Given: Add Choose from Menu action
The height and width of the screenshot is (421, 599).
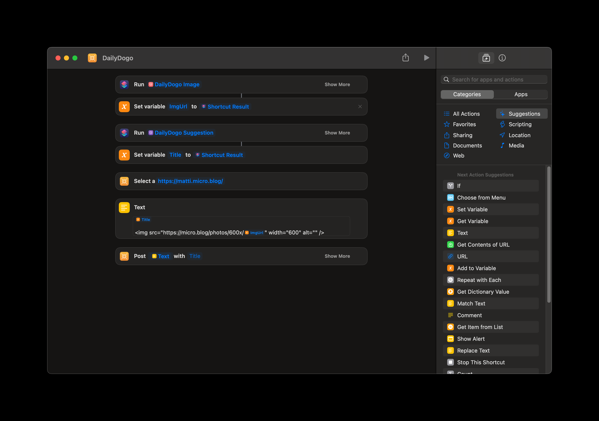Looking at the screenshot, I should coord(491,198).
